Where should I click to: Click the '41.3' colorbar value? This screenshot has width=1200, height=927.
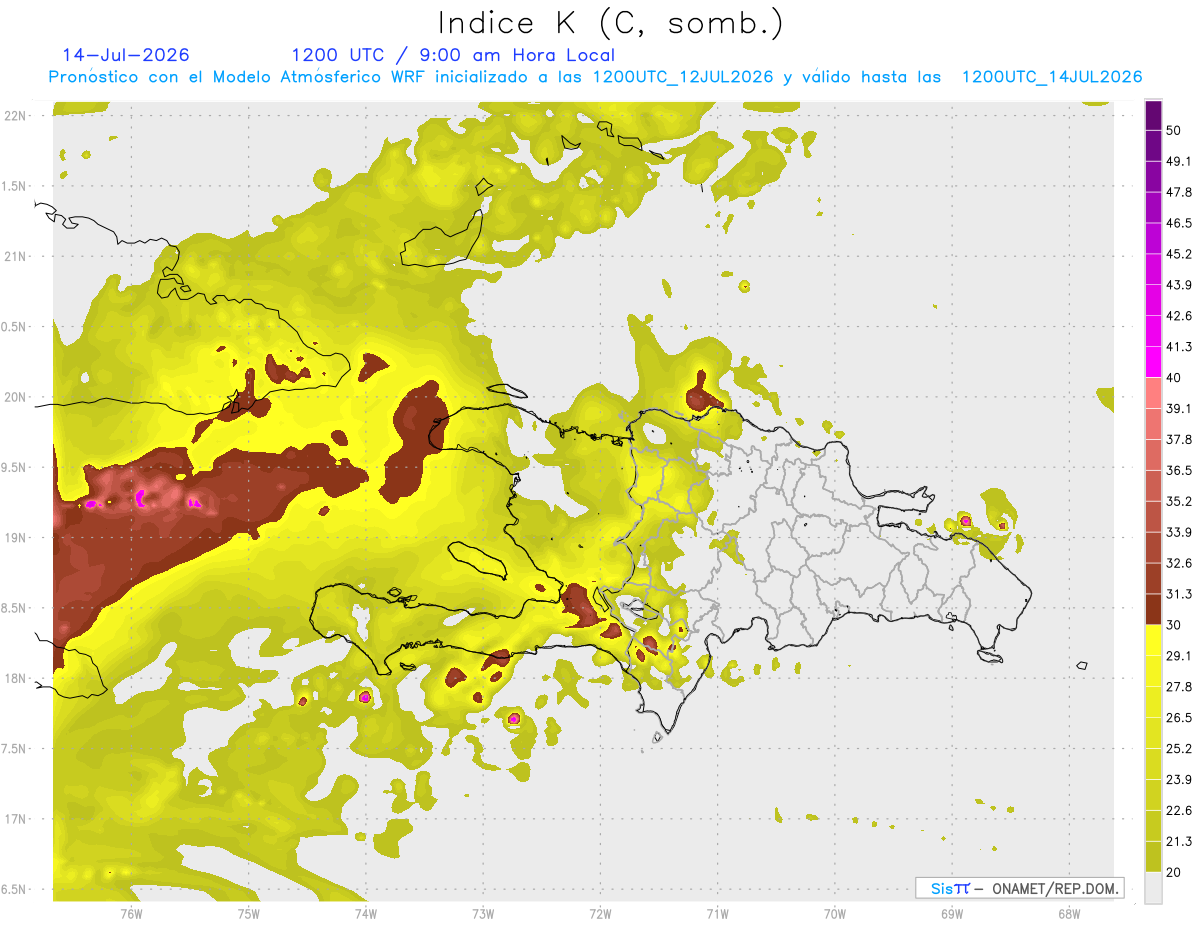(x=1179, y=347)
